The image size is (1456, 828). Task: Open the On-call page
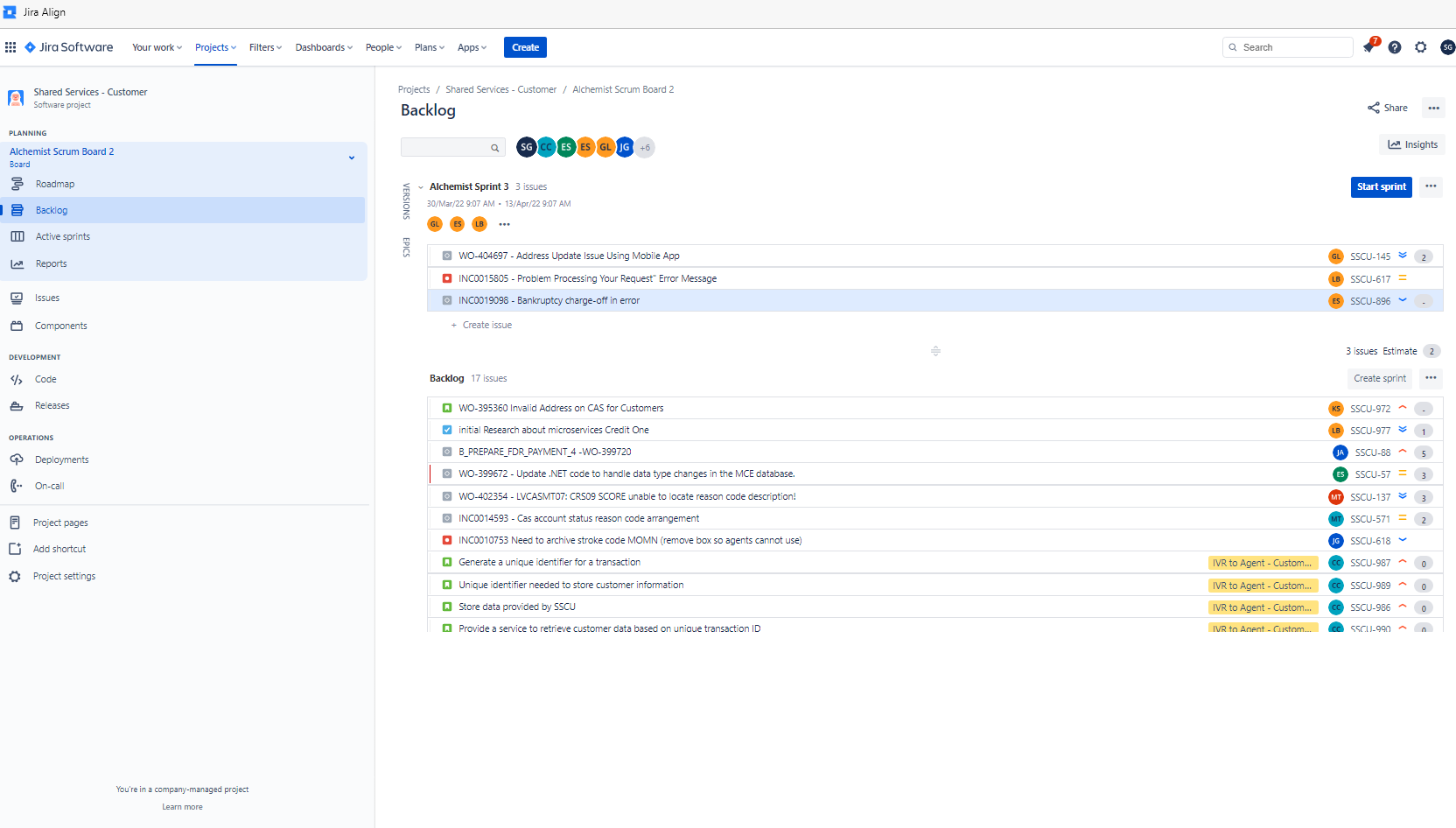click(x=48, y=486)
